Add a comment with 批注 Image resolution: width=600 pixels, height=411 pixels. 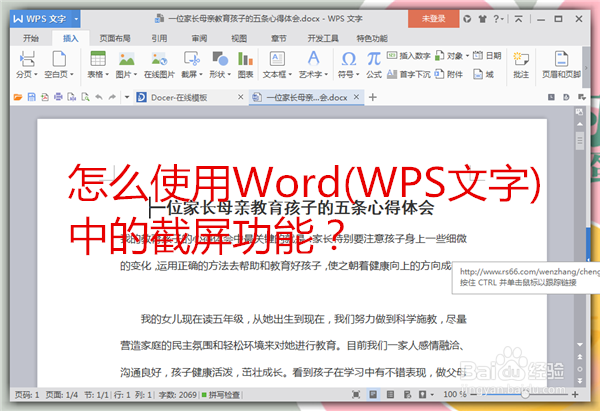[521, 65]
